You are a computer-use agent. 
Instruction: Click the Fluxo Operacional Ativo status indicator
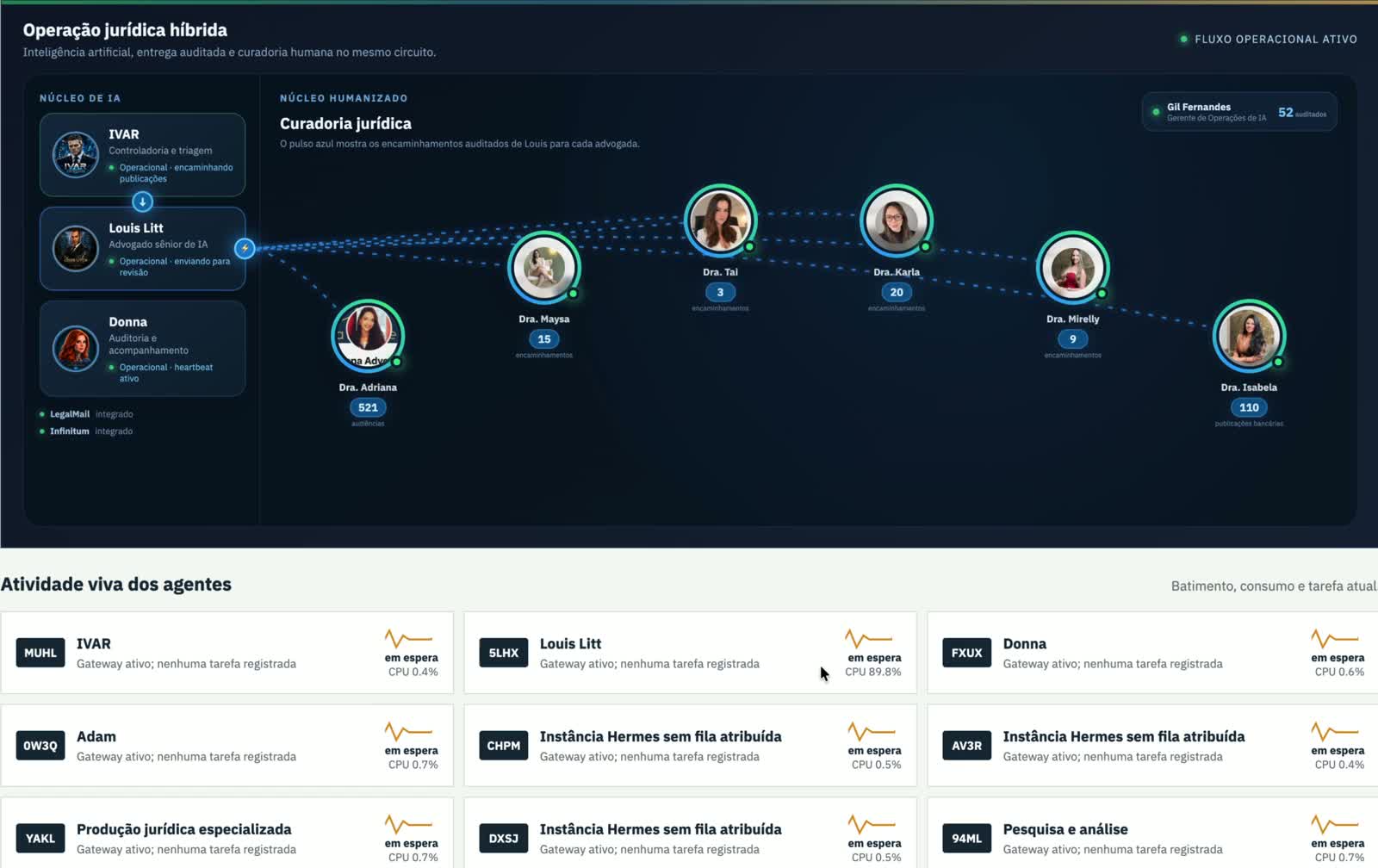coord(1268,39)
